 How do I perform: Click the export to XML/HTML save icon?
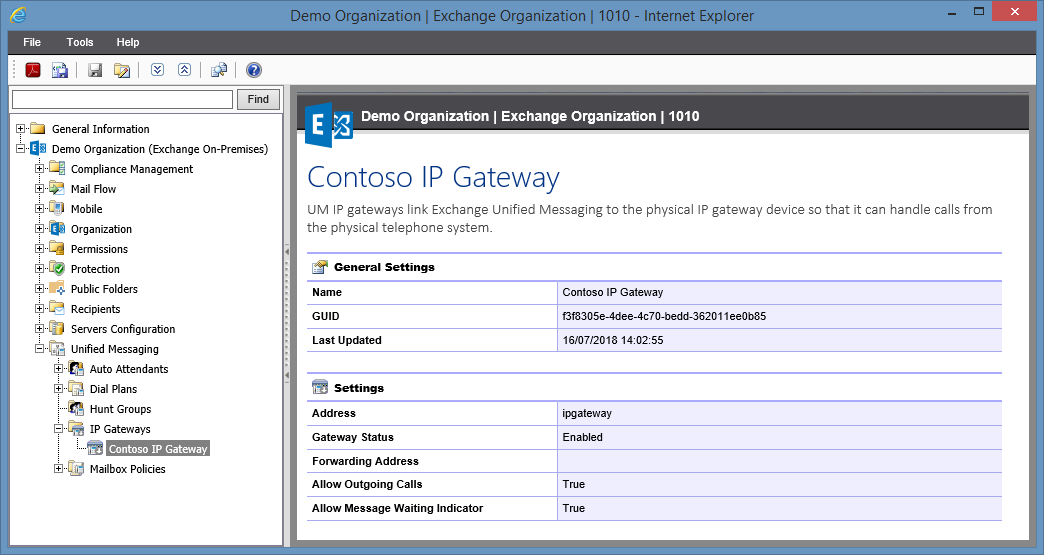tap(60, 70)
